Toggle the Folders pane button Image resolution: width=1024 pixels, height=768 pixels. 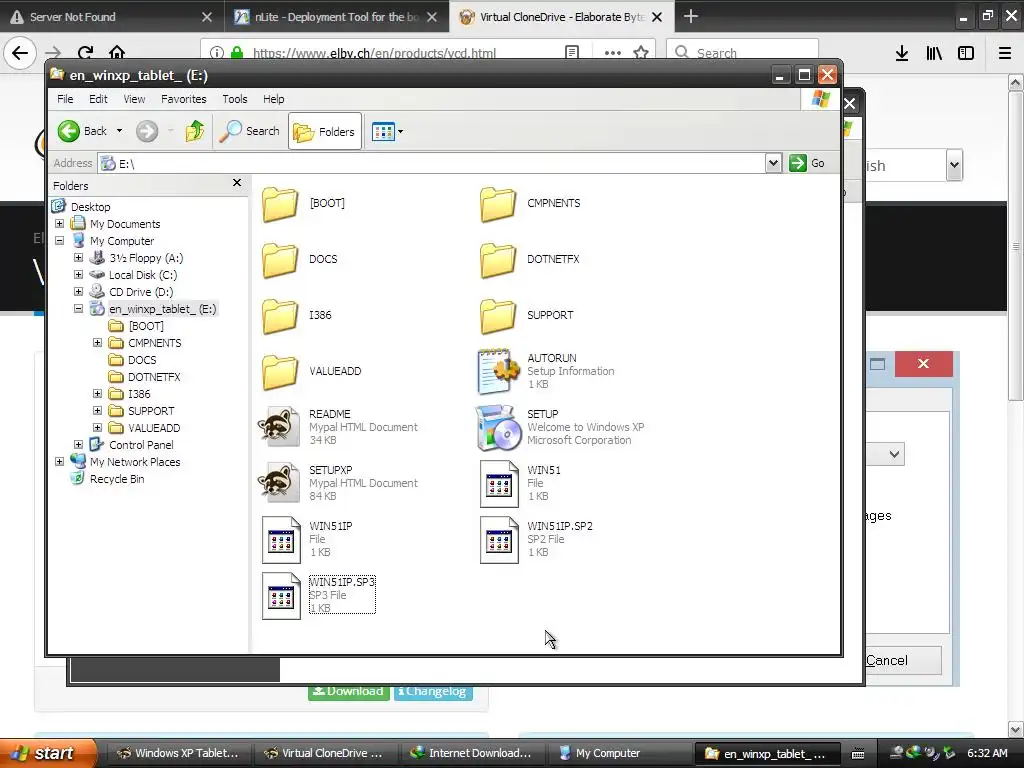pyautogui.click(x=325, y=132)
